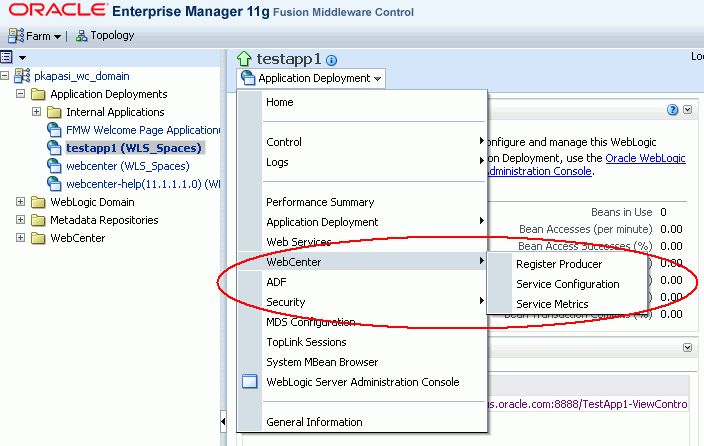Select pkapasi_wc_domain in the tree
Viewport: 704px width, 446px height.
click(82, 76)
